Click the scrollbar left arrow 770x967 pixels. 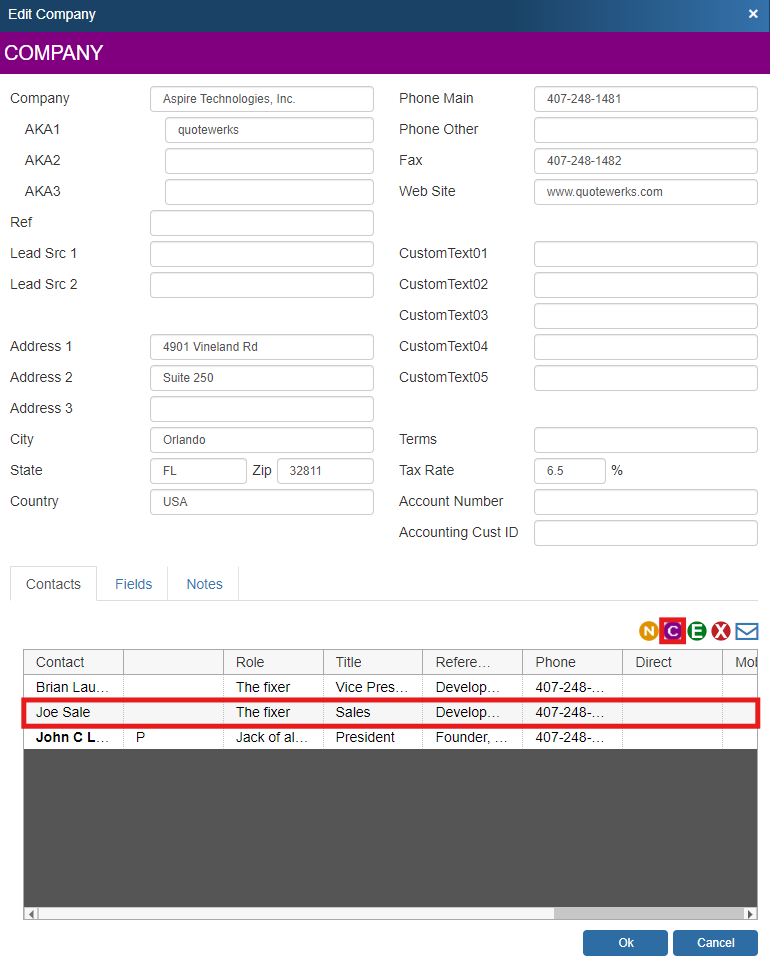tap(31, 914)
